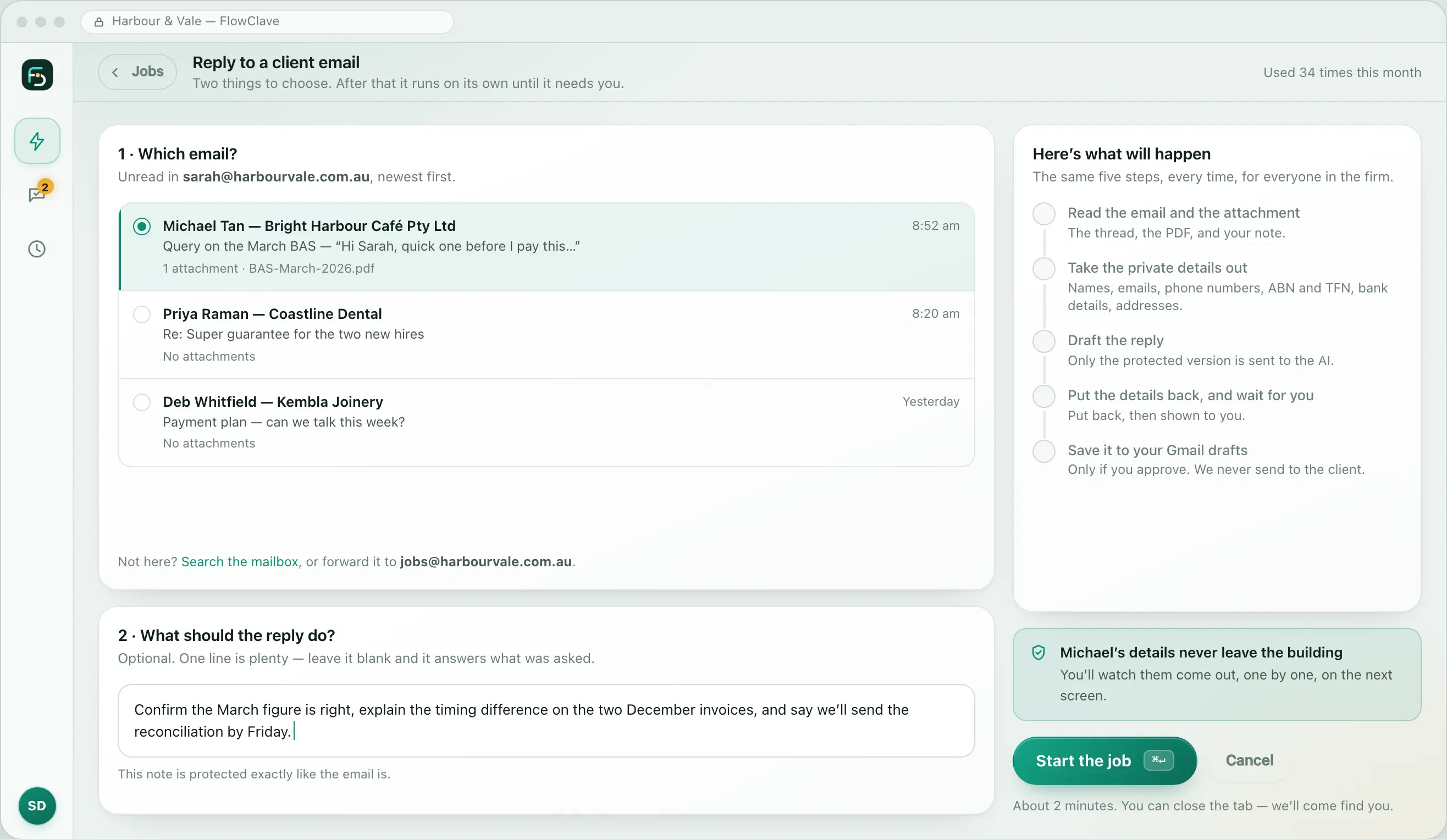Screen dimensions: 1447x840
Task: Click the Search the mailbox link
Action: [240, 561]
